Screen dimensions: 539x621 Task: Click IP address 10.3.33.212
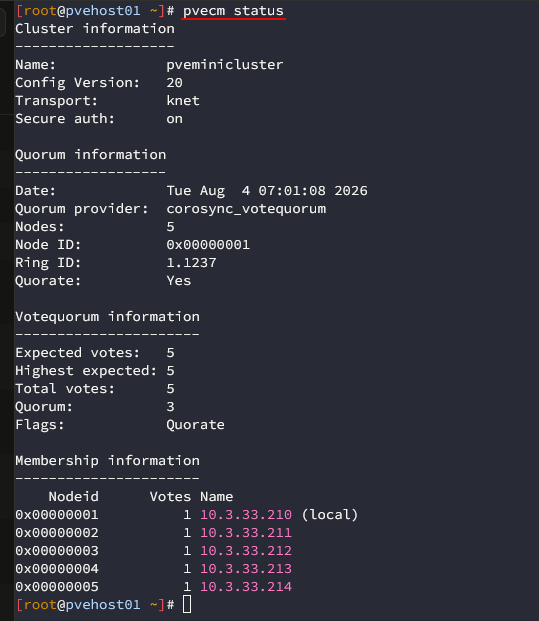(246, 551)
